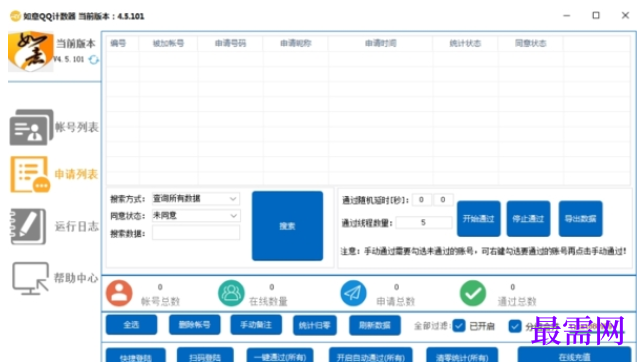This screenshot has height=362, width=643.
Task: Open the 搜索方式 dropdown
Action: [x=196, y=199]
